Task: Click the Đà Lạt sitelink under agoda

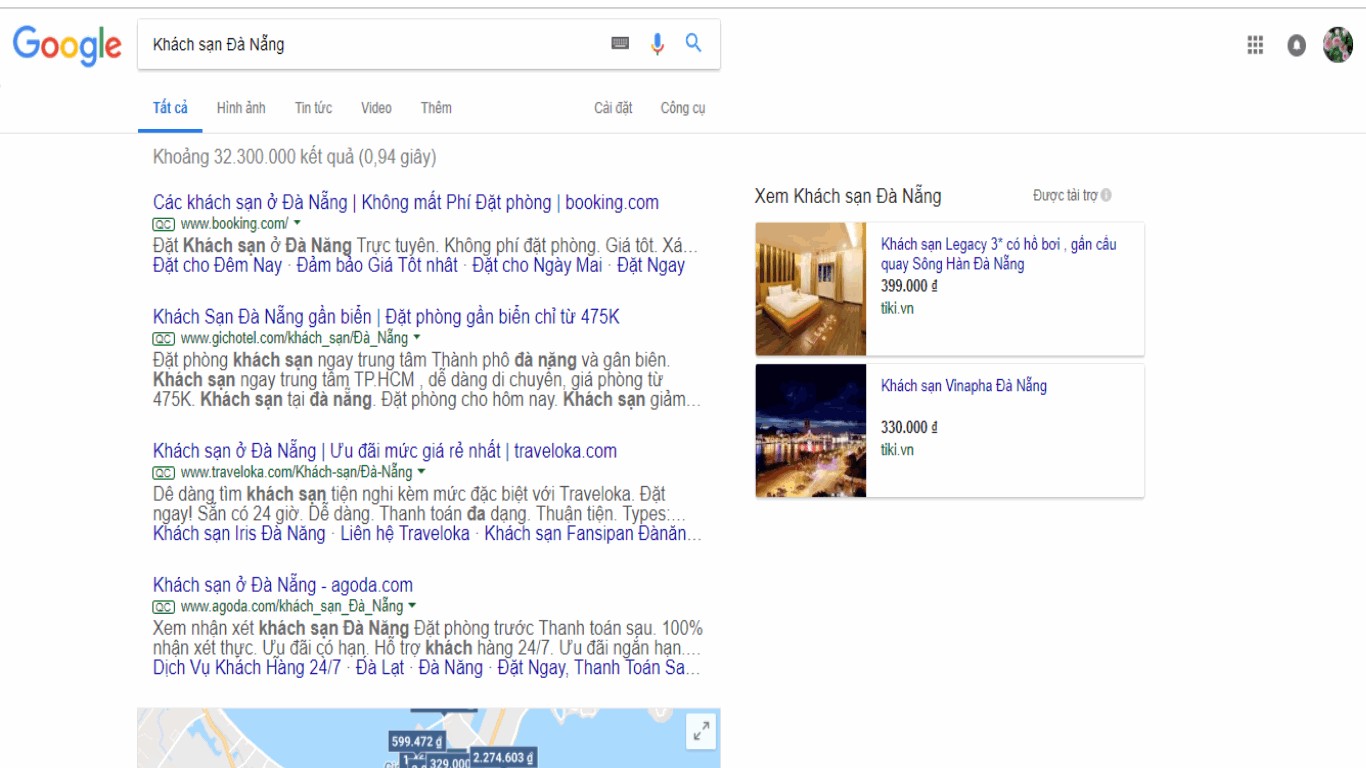Action: coord(380,667)
